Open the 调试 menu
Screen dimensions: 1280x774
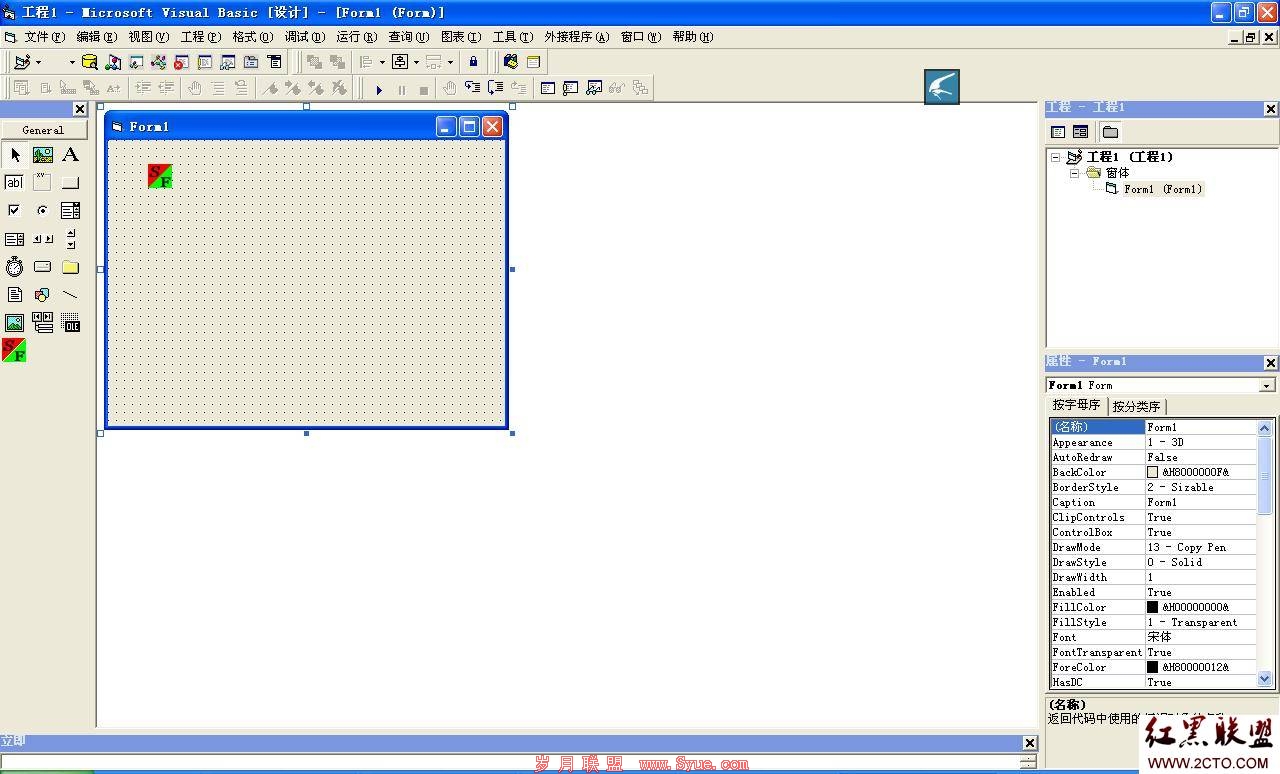click(x=304, y=37)
